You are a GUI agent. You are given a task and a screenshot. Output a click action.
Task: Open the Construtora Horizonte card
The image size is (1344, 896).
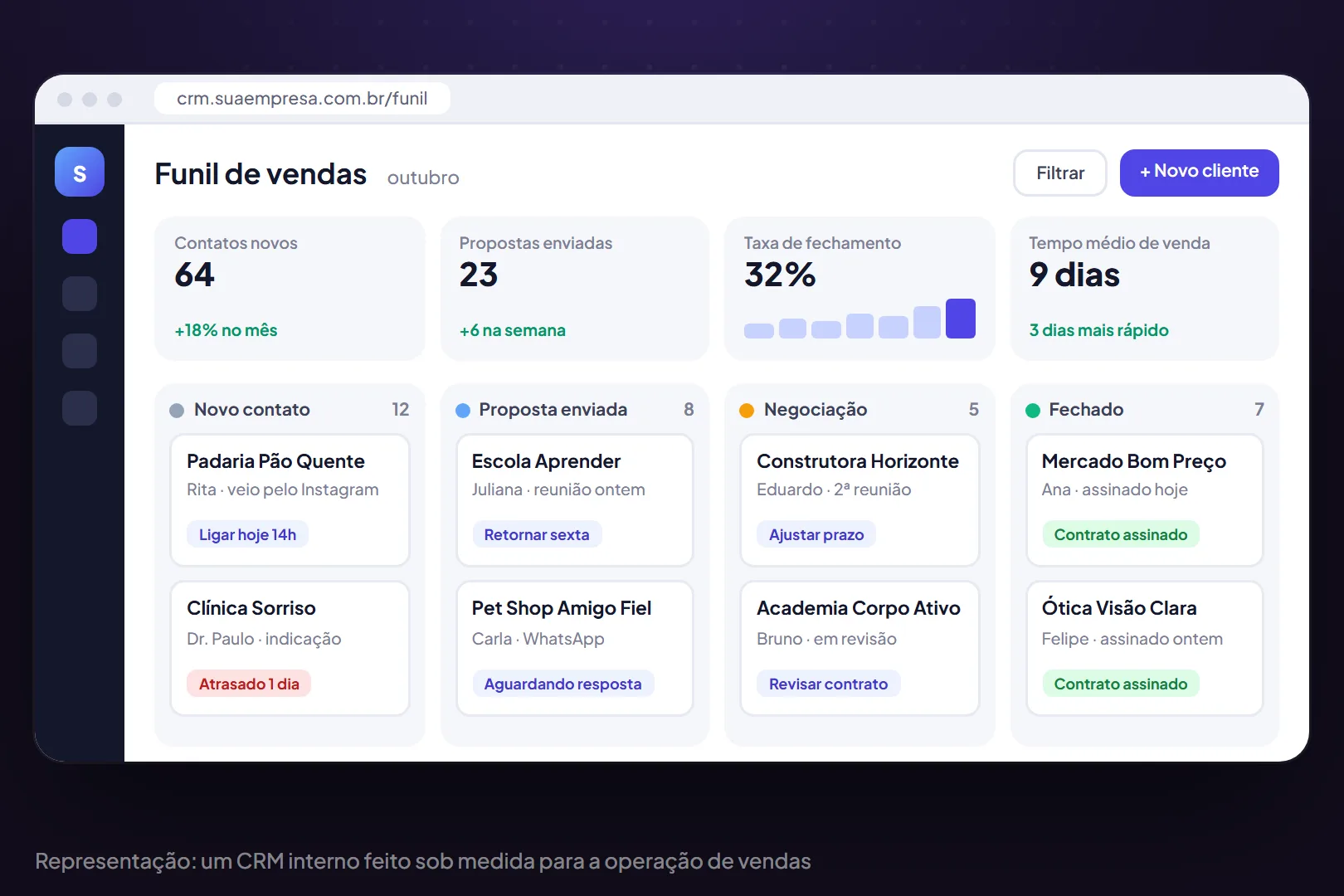[859, 500]
